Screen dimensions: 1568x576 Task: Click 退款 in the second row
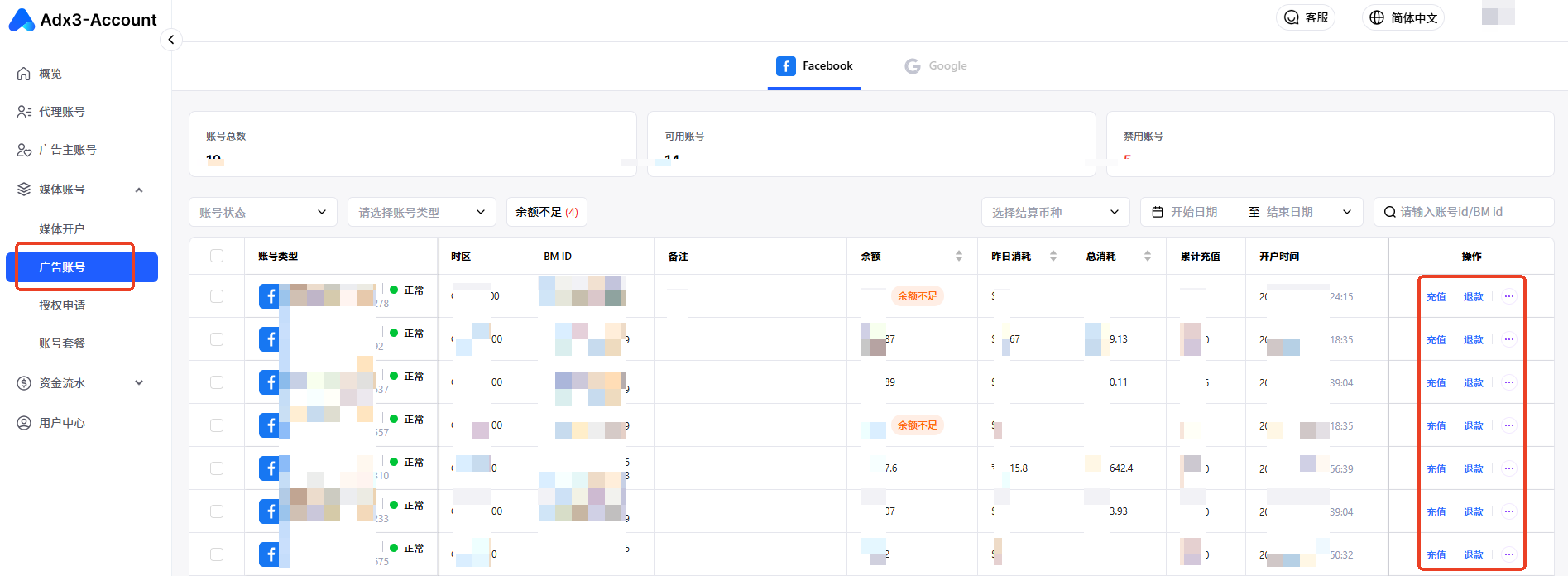coord(1473,340)
